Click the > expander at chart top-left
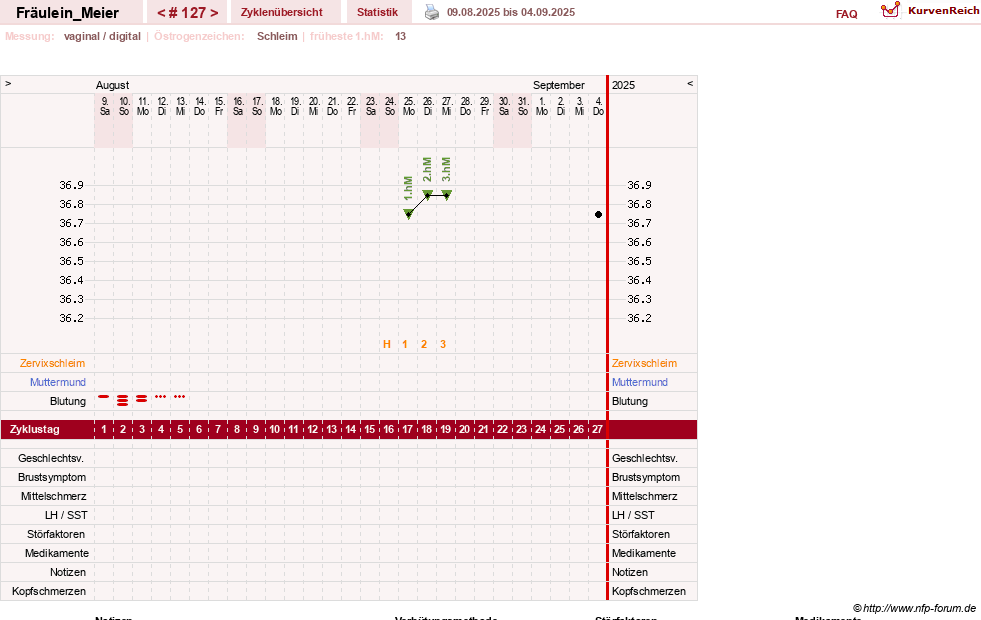 8,83
